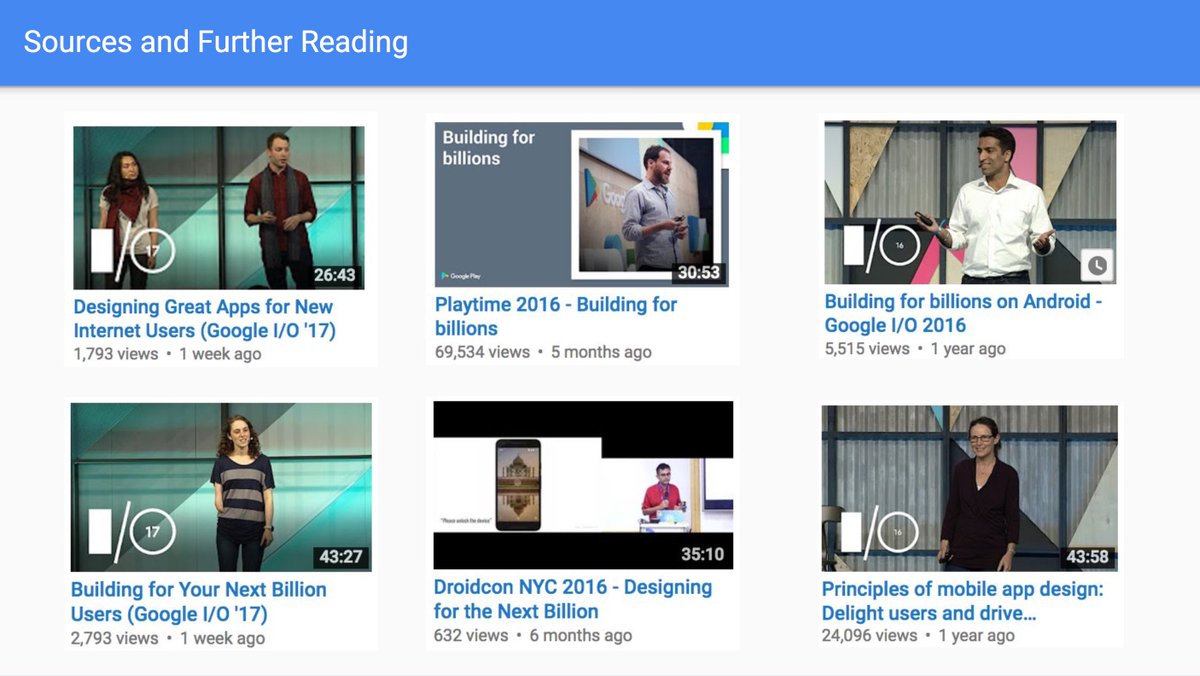Click the 43:58 duration badge
The width and height of the screenshot is (1200, 676).
pyautogui.click(x=1088, y=557)
